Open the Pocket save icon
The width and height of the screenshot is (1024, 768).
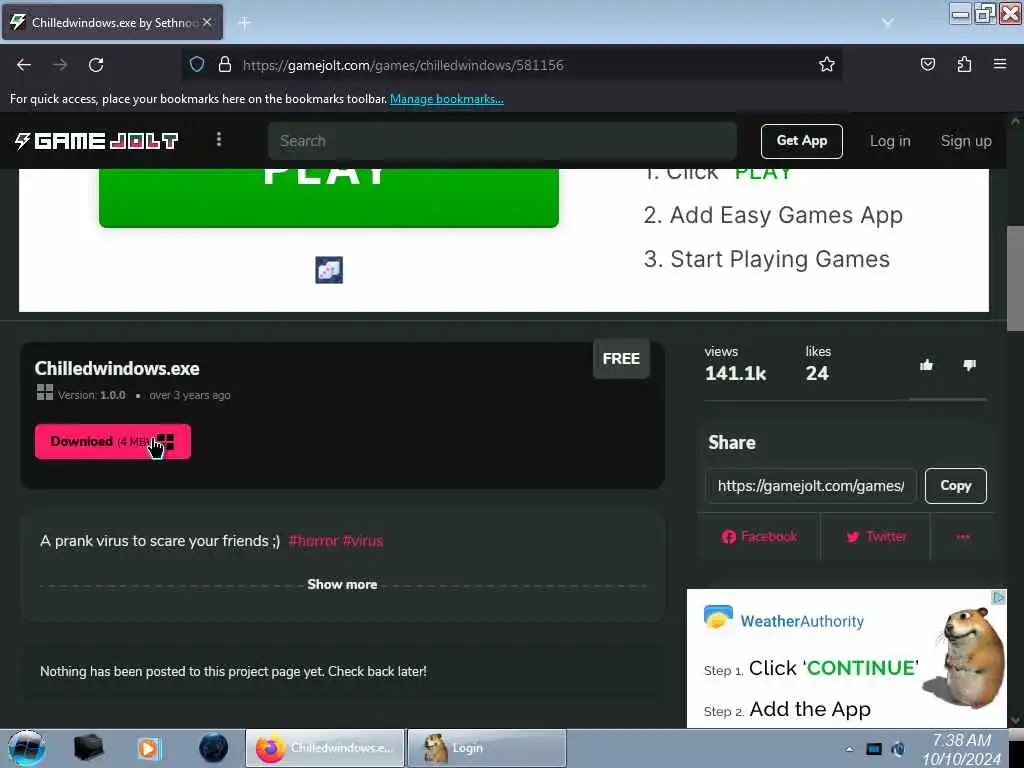pyautogui.click(x=927, y=64)
